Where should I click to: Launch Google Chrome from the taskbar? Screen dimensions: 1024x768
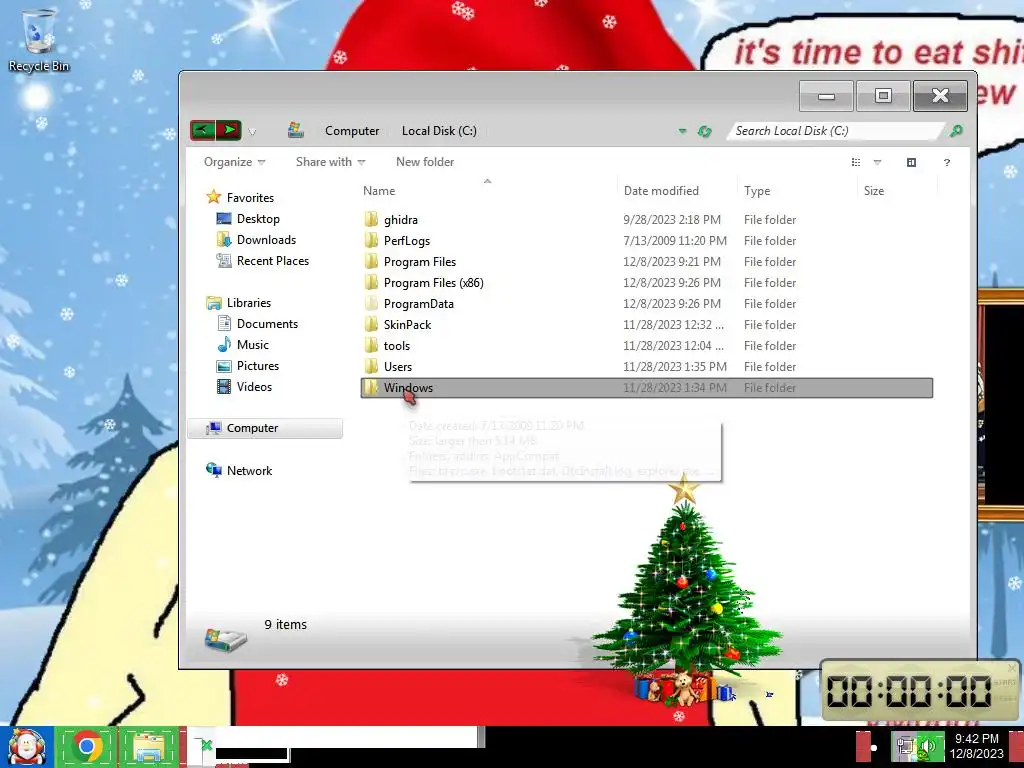pos(87,747)
